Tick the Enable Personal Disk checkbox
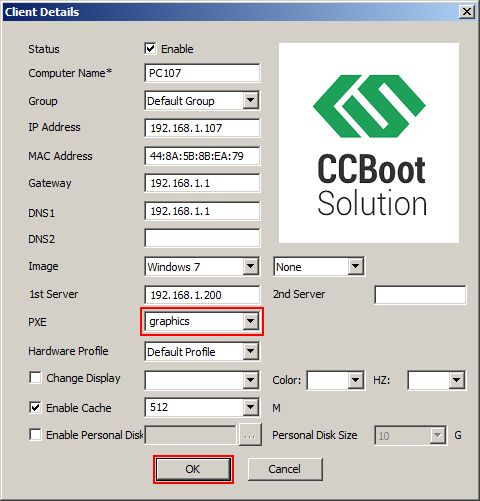Image resolution: width=480 pixels, height=501 pixels. (35, 434)
